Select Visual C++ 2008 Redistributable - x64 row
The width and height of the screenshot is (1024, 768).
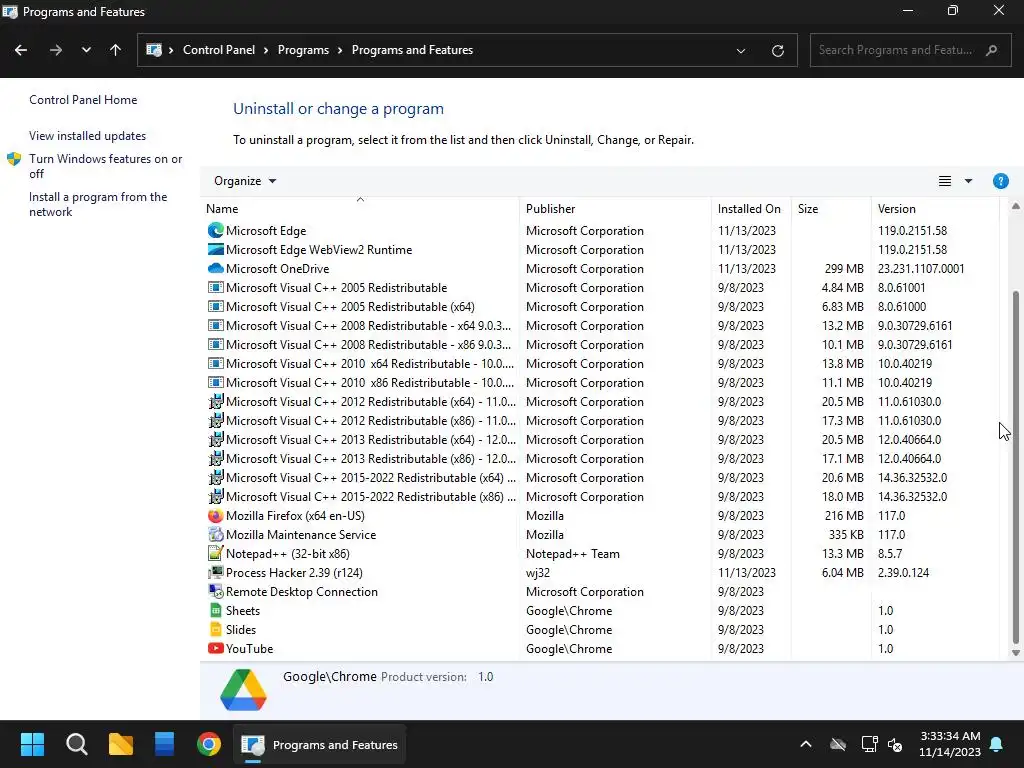[600, 325]
